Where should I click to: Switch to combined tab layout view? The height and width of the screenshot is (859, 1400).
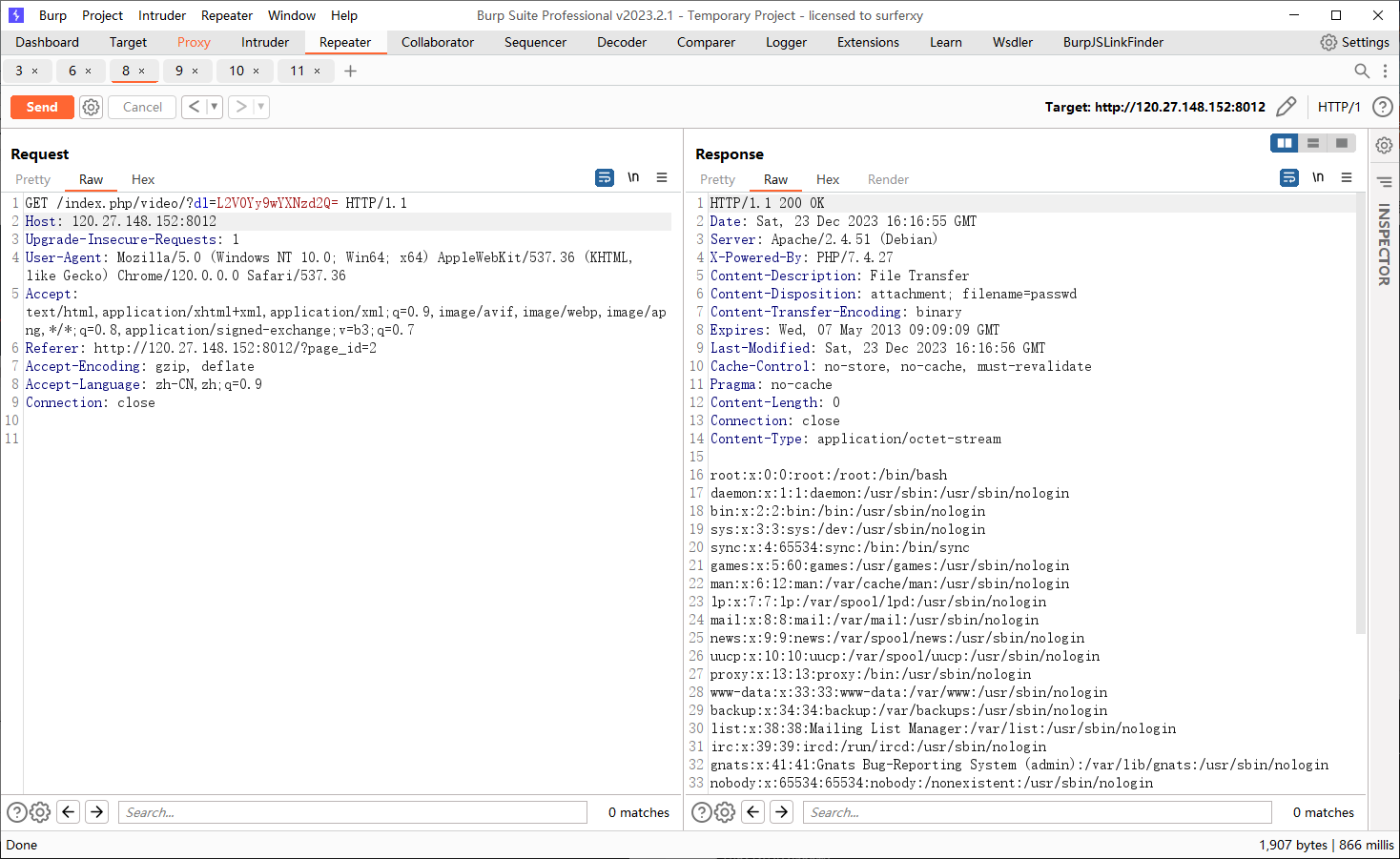tap(1342, 143)
